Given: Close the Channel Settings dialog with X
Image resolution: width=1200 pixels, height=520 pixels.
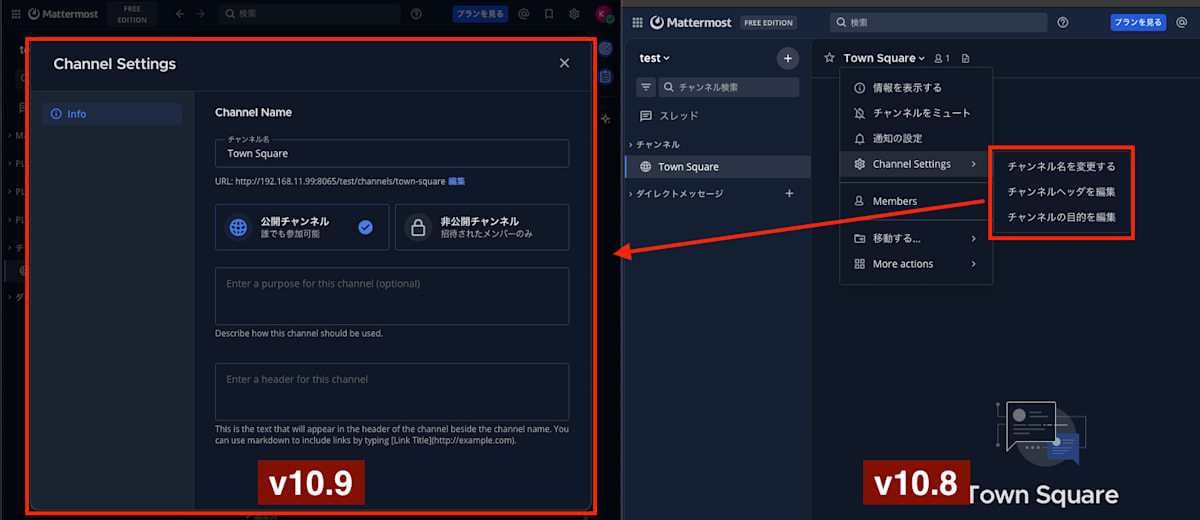Looking at the screenshot, I should tap(564, 63).
